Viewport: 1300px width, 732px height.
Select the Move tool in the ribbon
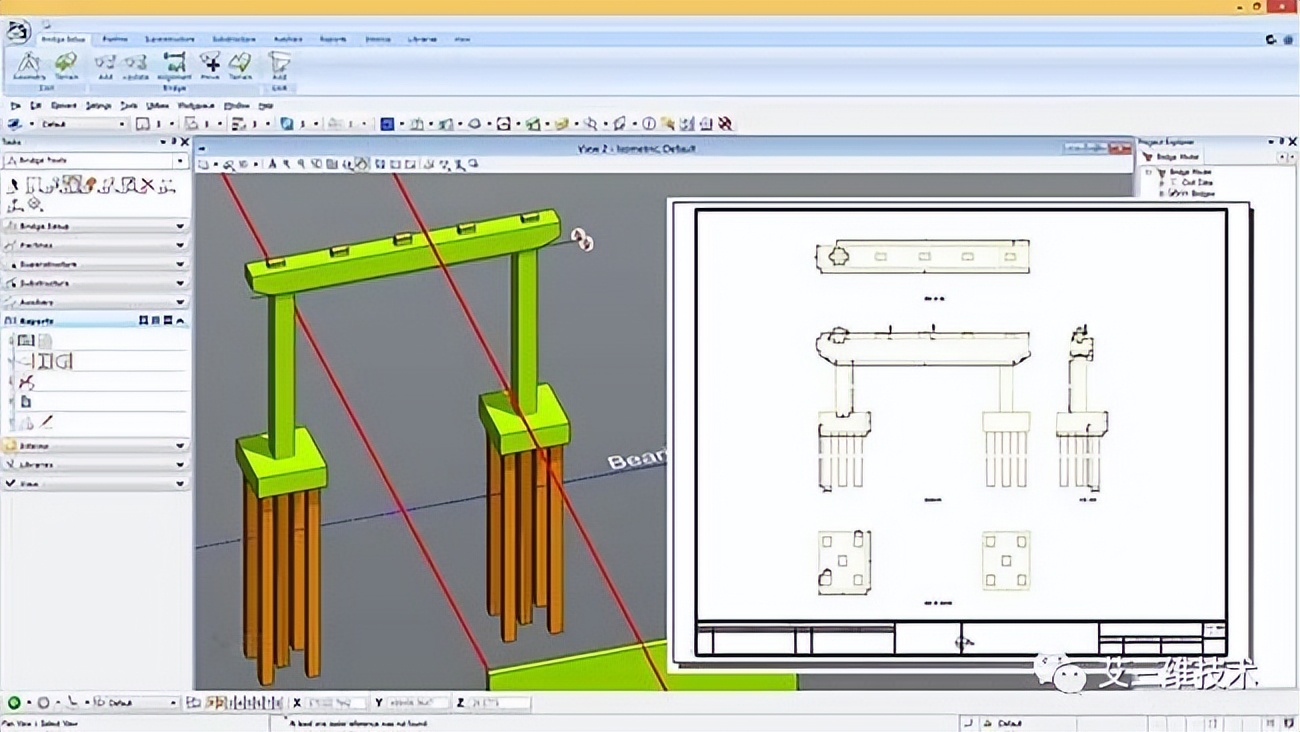(x=210, y=66)
